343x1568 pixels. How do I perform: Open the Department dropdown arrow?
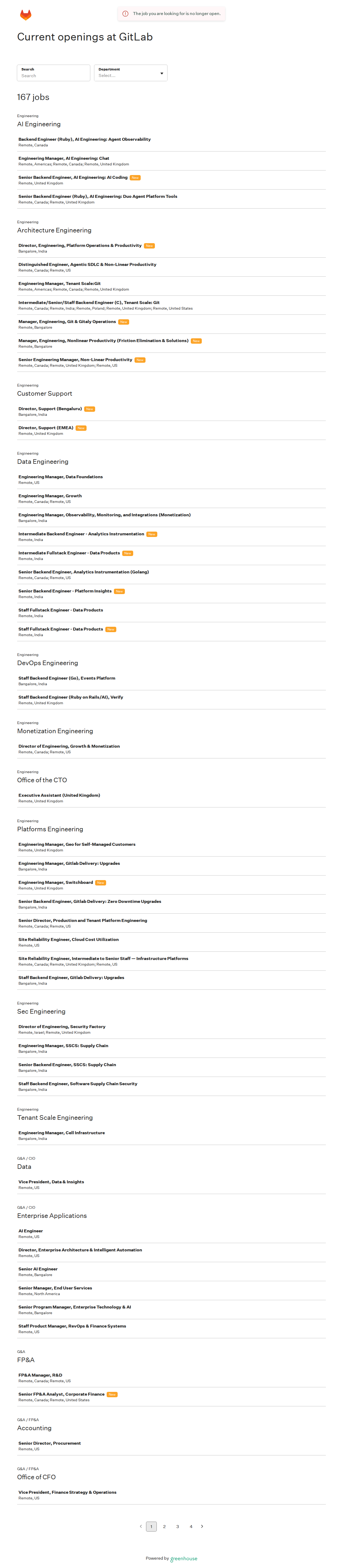162,73
